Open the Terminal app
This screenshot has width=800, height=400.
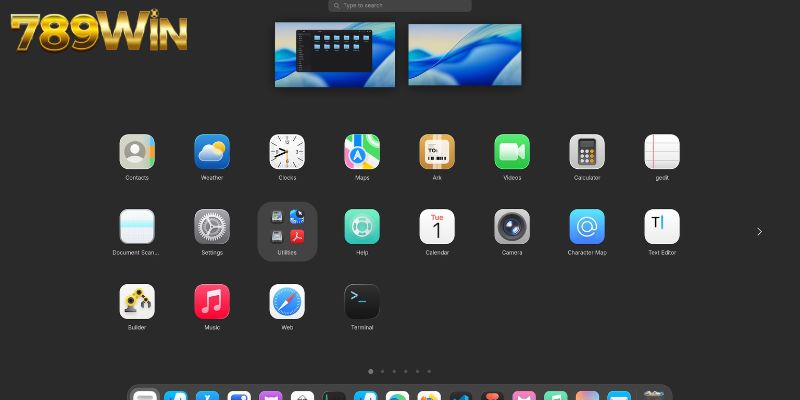362,302
